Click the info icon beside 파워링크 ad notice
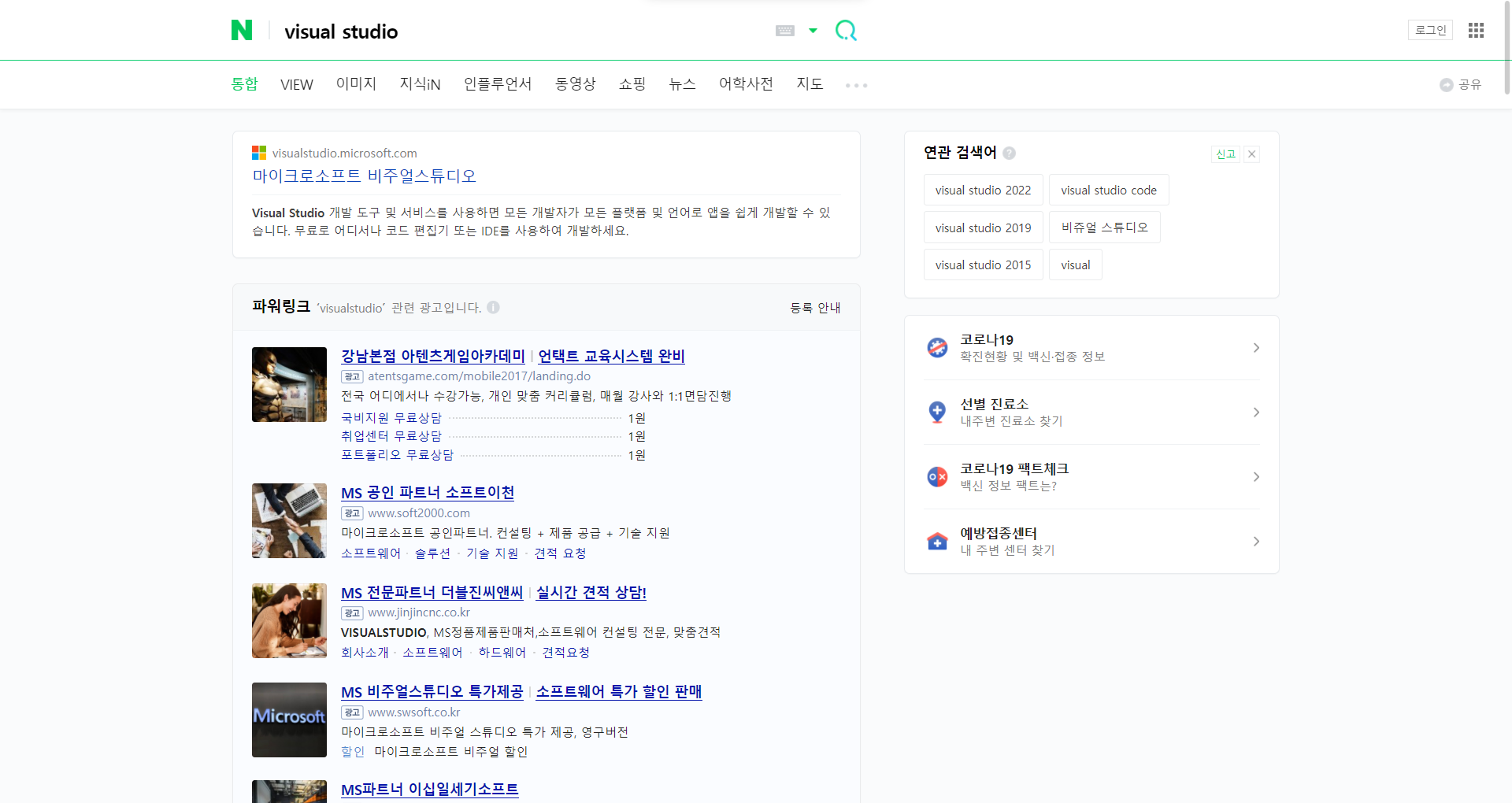Screen dimensions: 1512x803 click(493, 307)
